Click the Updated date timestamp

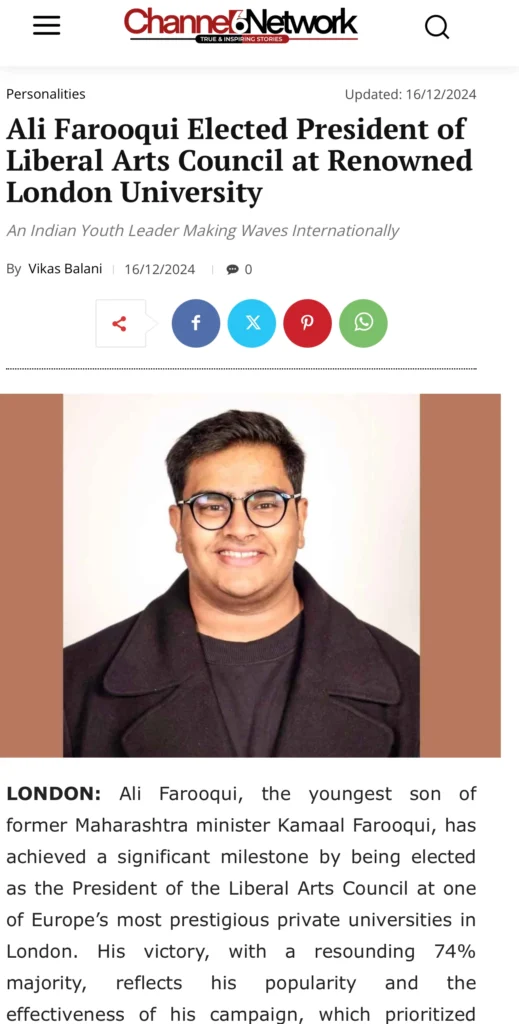point(411,94)
